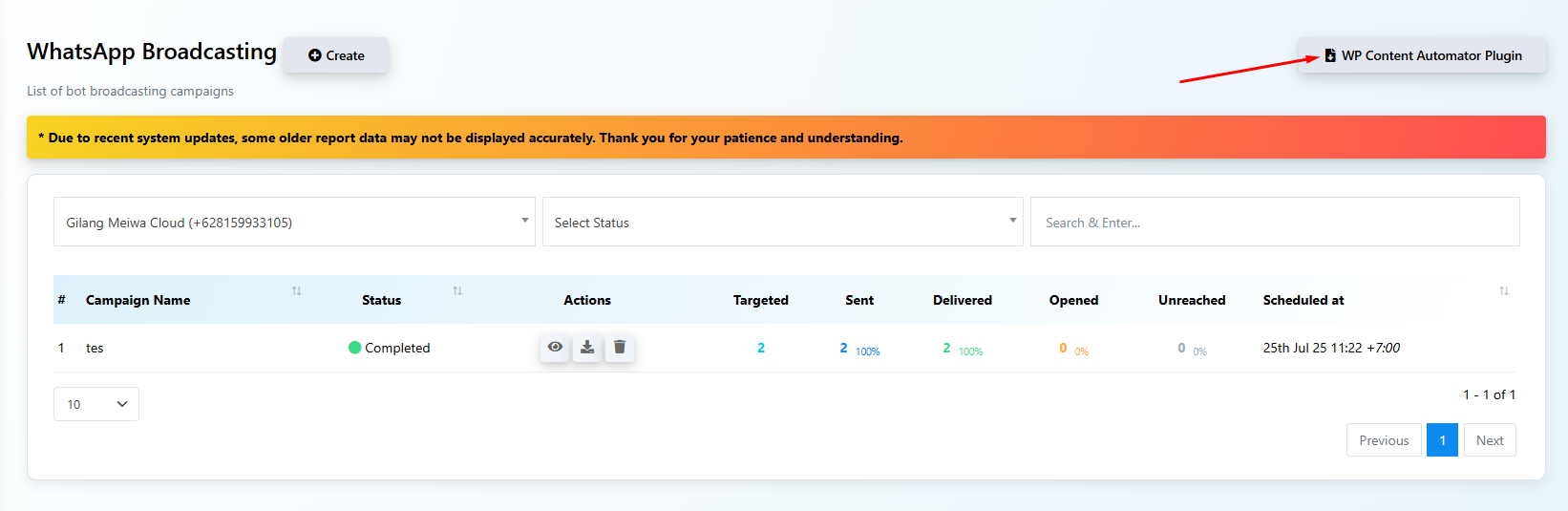The image size is (1568, 511).
Task: Delete the tes campaign trash icon
Action: click(620, 348)
